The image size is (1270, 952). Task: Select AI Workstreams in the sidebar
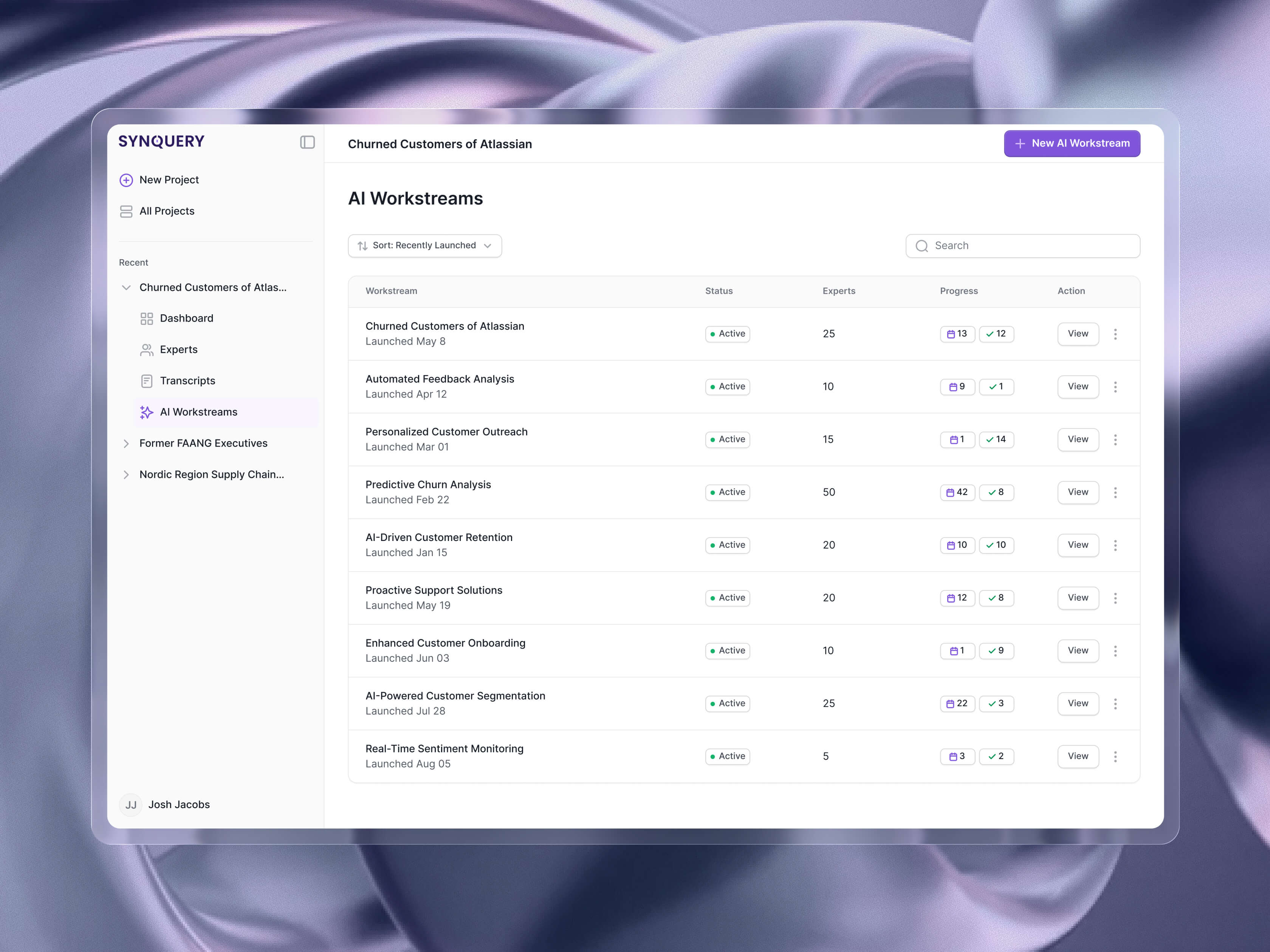coord(226,412)
